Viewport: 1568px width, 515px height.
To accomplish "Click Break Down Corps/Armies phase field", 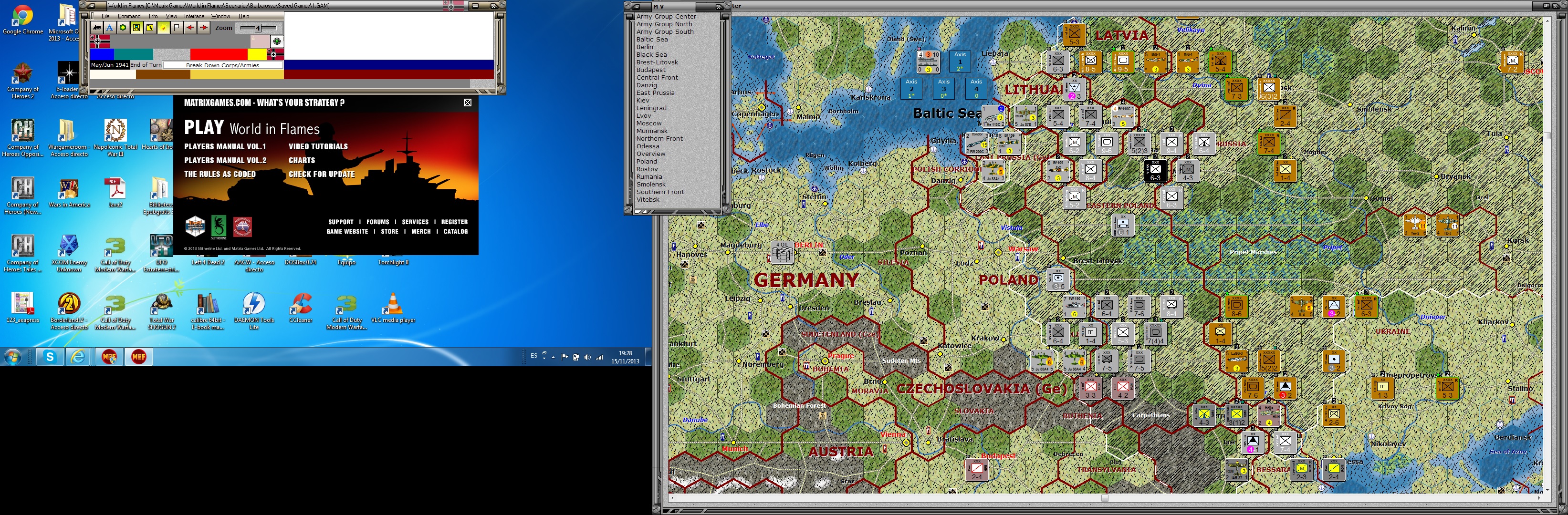I will click(x=222, y=65).
